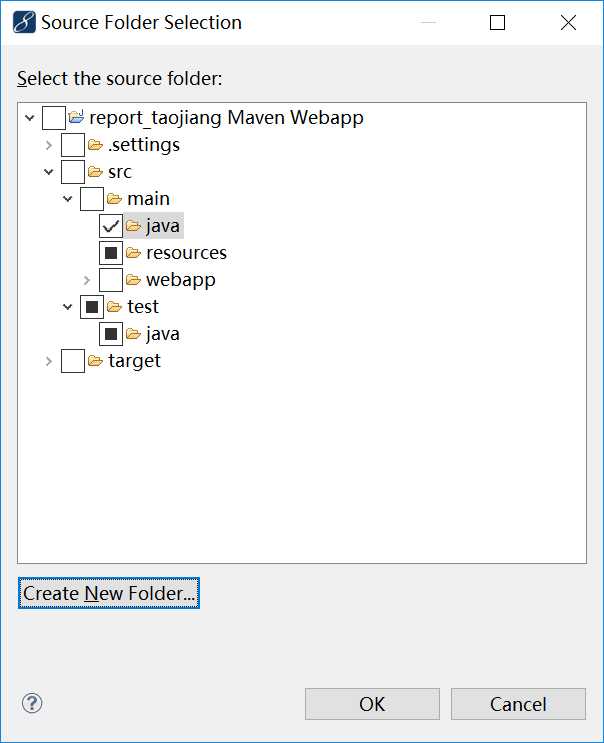Click the resources folder icon
Image resolution: width=604 pixels, height=743 pixels.
point(133,253)
